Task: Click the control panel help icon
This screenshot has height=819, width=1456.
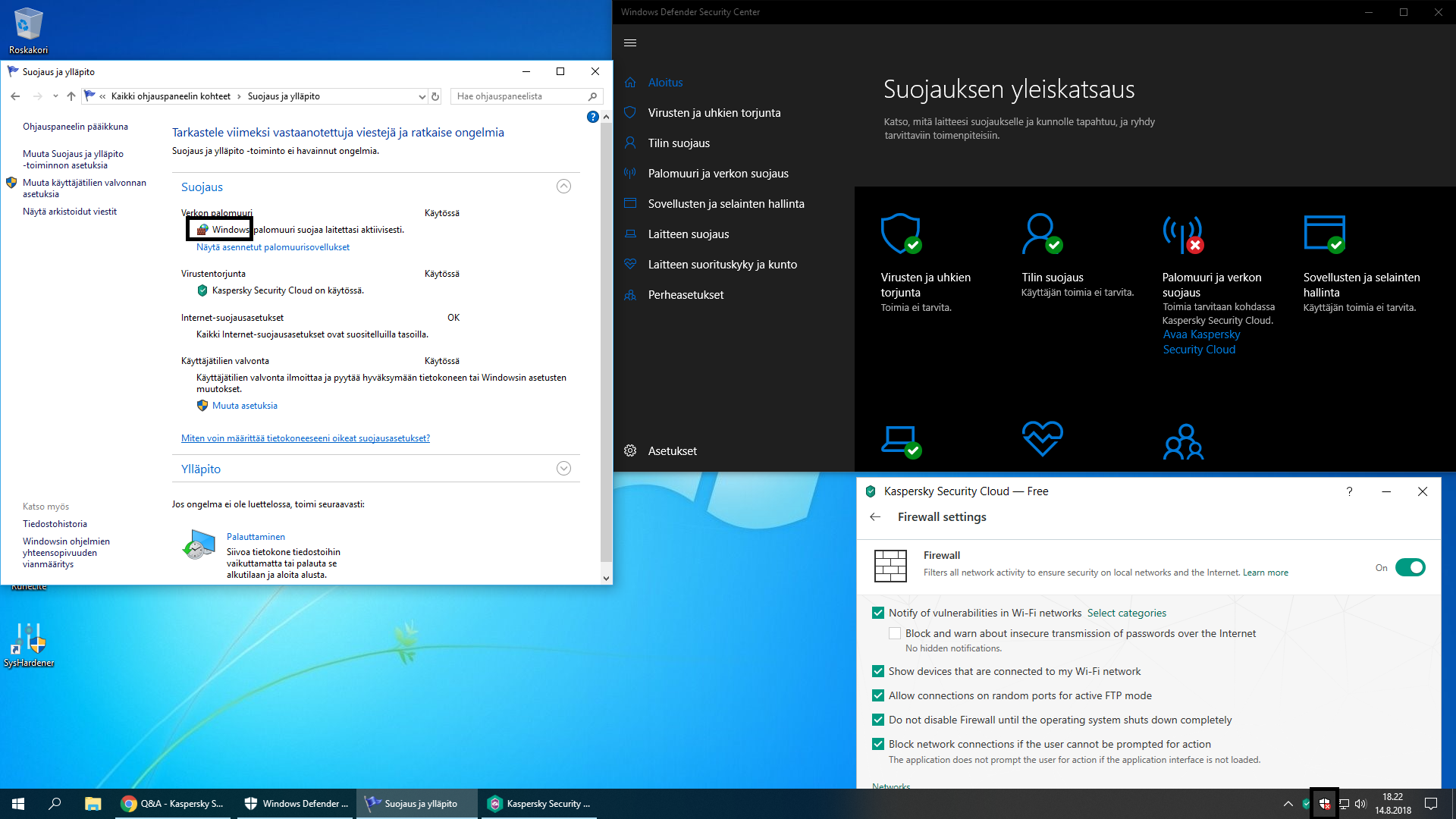Action: click(593, 117)
